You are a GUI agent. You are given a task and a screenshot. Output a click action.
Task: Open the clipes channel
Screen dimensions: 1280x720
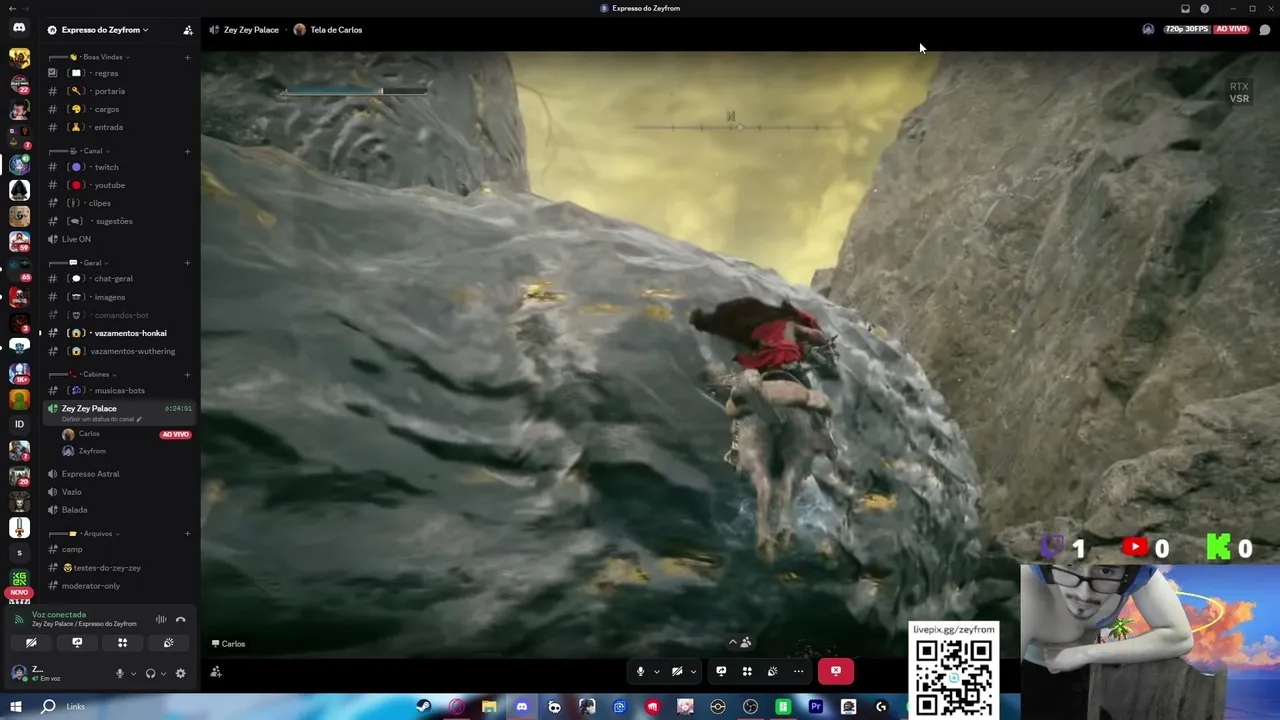tap(120, 203)
